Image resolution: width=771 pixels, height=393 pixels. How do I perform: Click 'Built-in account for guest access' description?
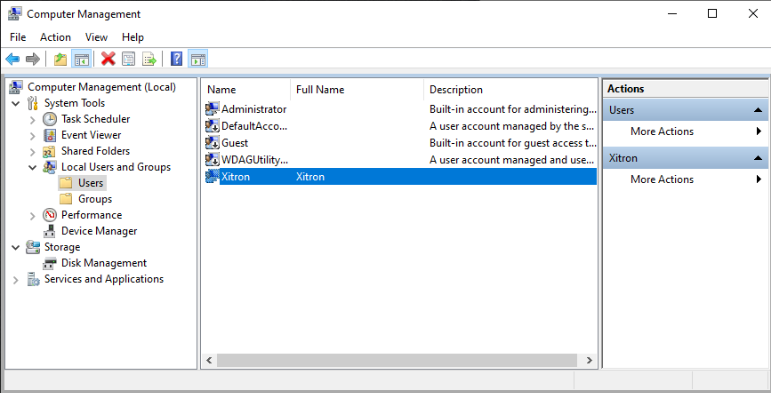tap(512, 143)
